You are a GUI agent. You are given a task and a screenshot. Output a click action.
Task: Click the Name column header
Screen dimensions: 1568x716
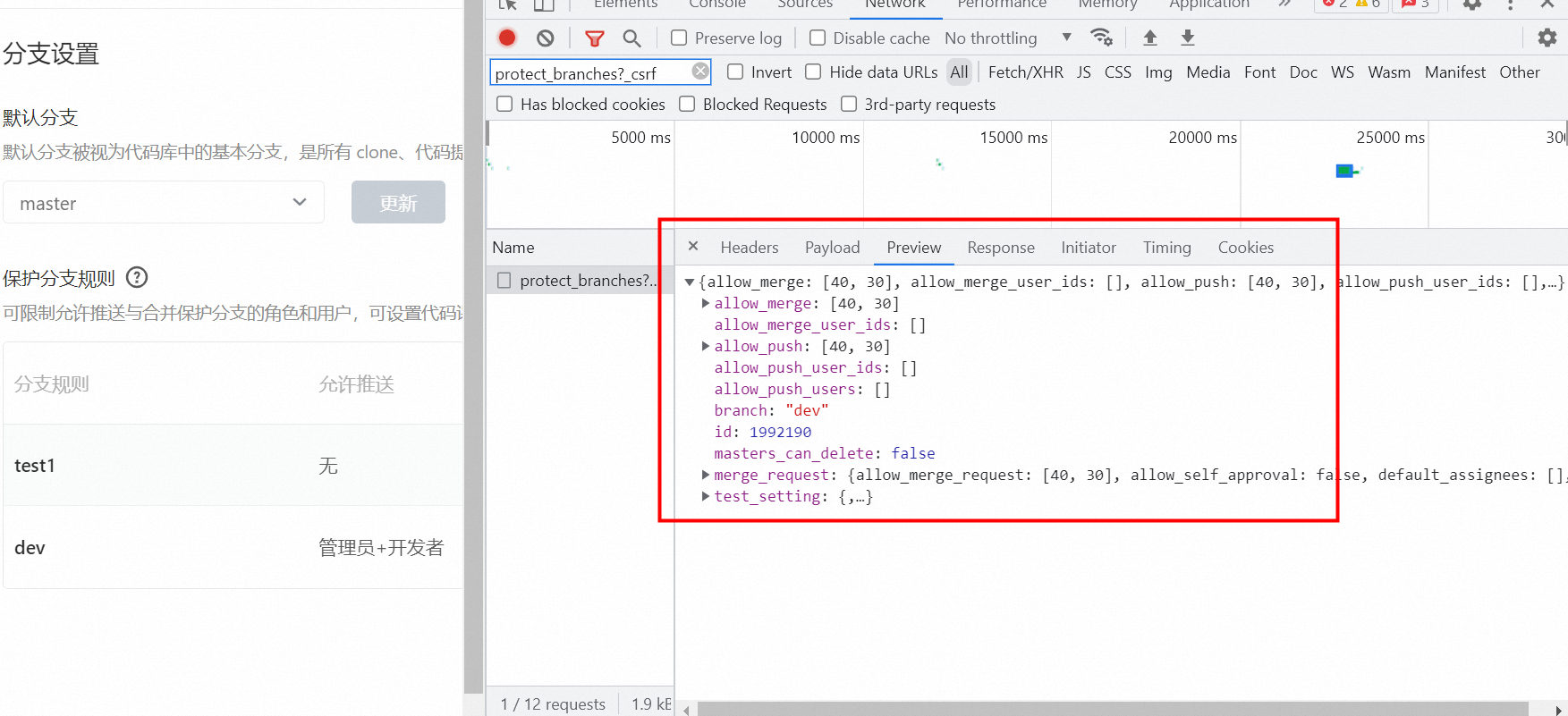tap(580, 248)
